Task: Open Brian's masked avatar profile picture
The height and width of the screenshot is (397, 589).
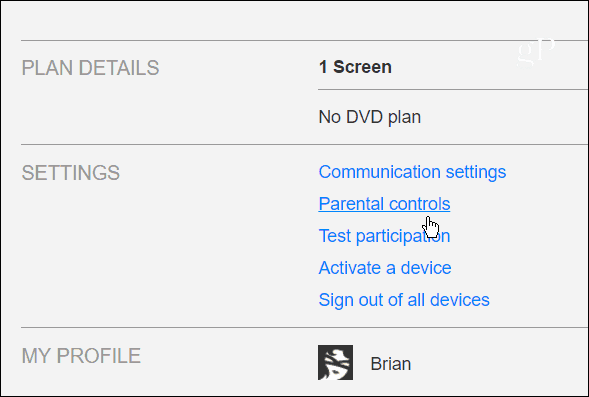Action: click(335, 362)
